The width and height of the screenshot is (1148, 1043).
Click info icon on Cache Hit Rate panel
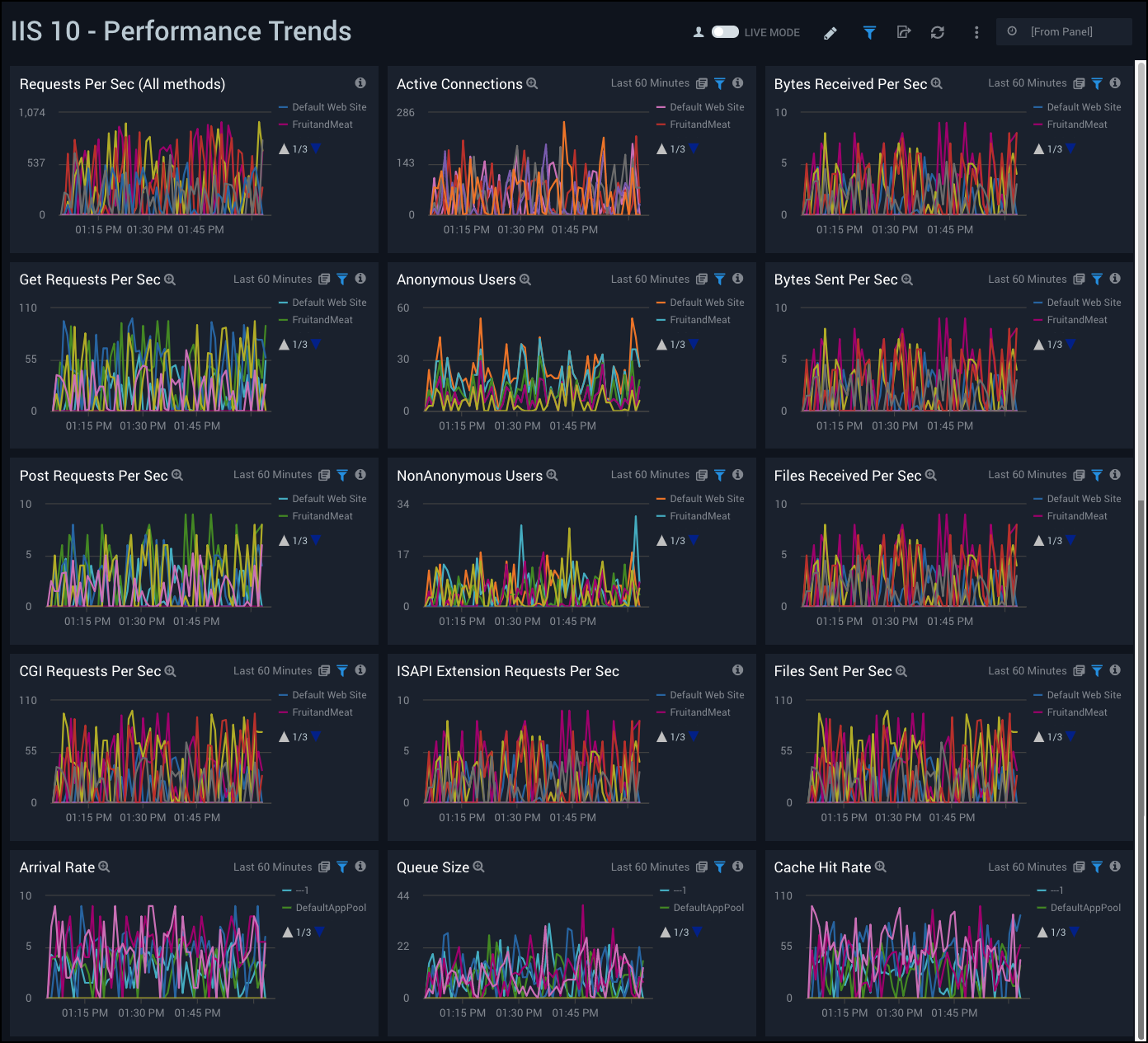coord(1115,867)
